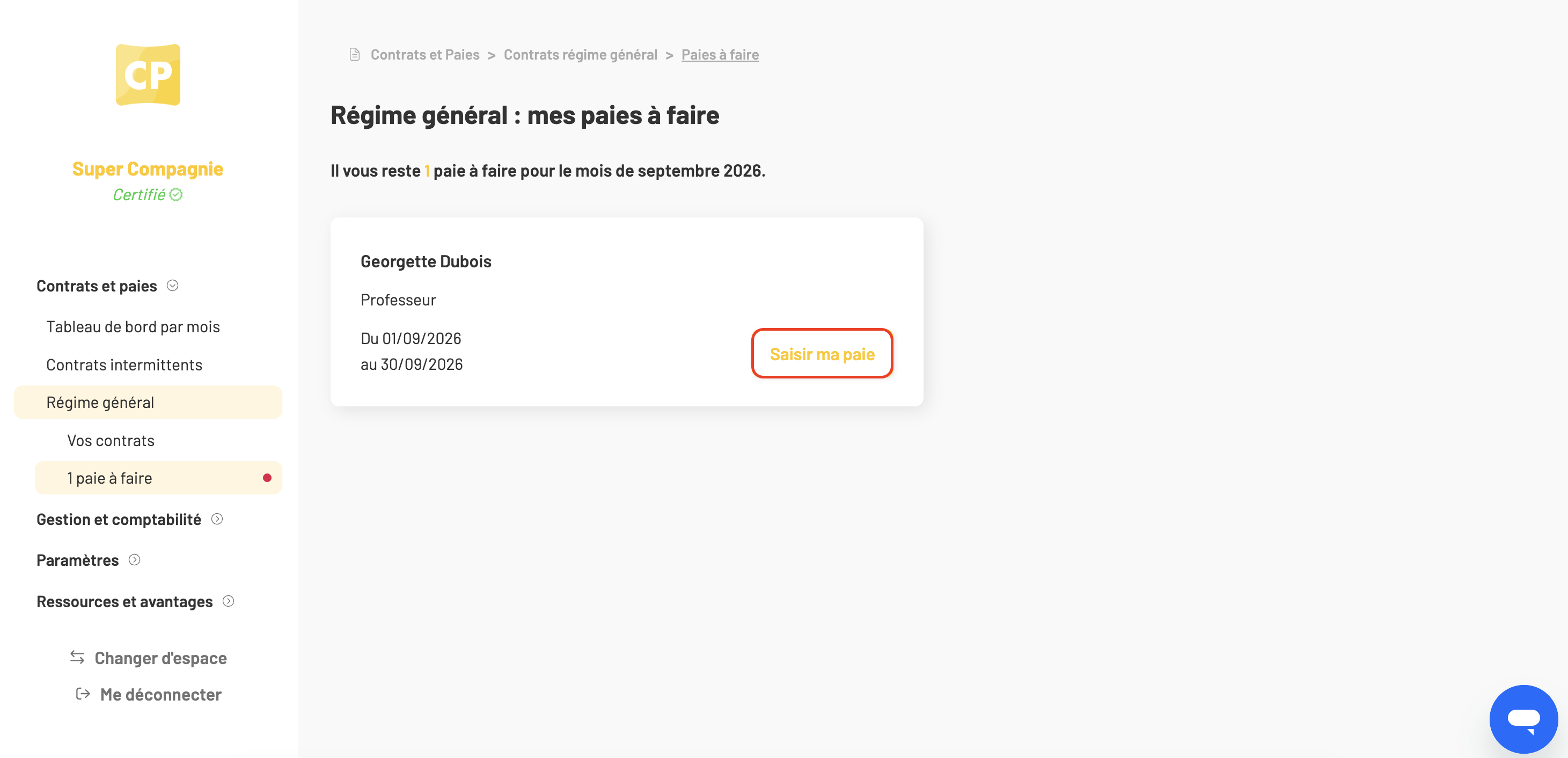Expand the Gestion et comptabilité chevron

pyautogui.click(x=217, y=519)
